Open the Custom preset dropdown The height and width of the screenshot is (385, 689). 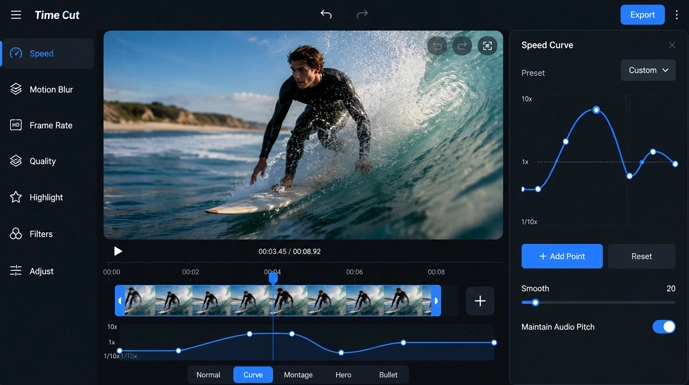648,70
